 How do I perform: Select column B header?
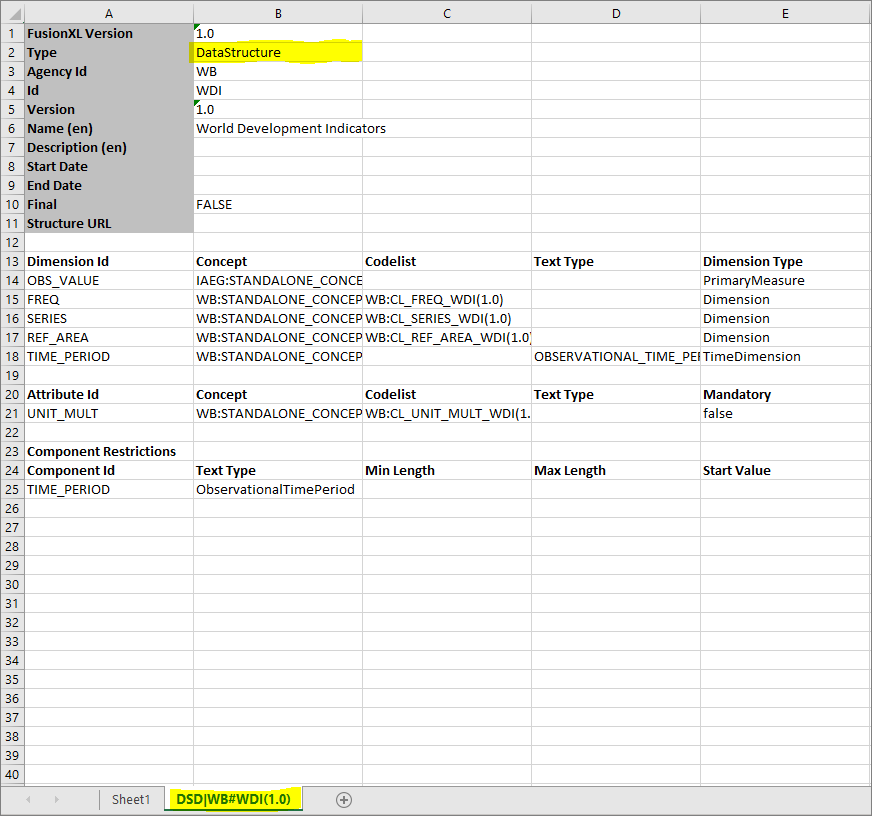coord(277,13)
